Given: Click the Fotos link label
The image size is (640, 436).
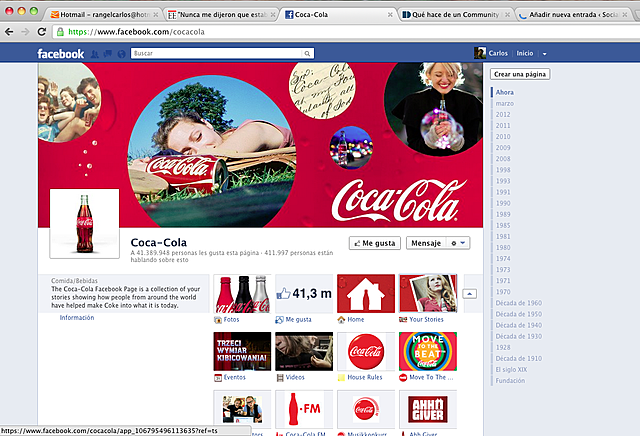Looking at the screenshot, I should pos(231,320).
